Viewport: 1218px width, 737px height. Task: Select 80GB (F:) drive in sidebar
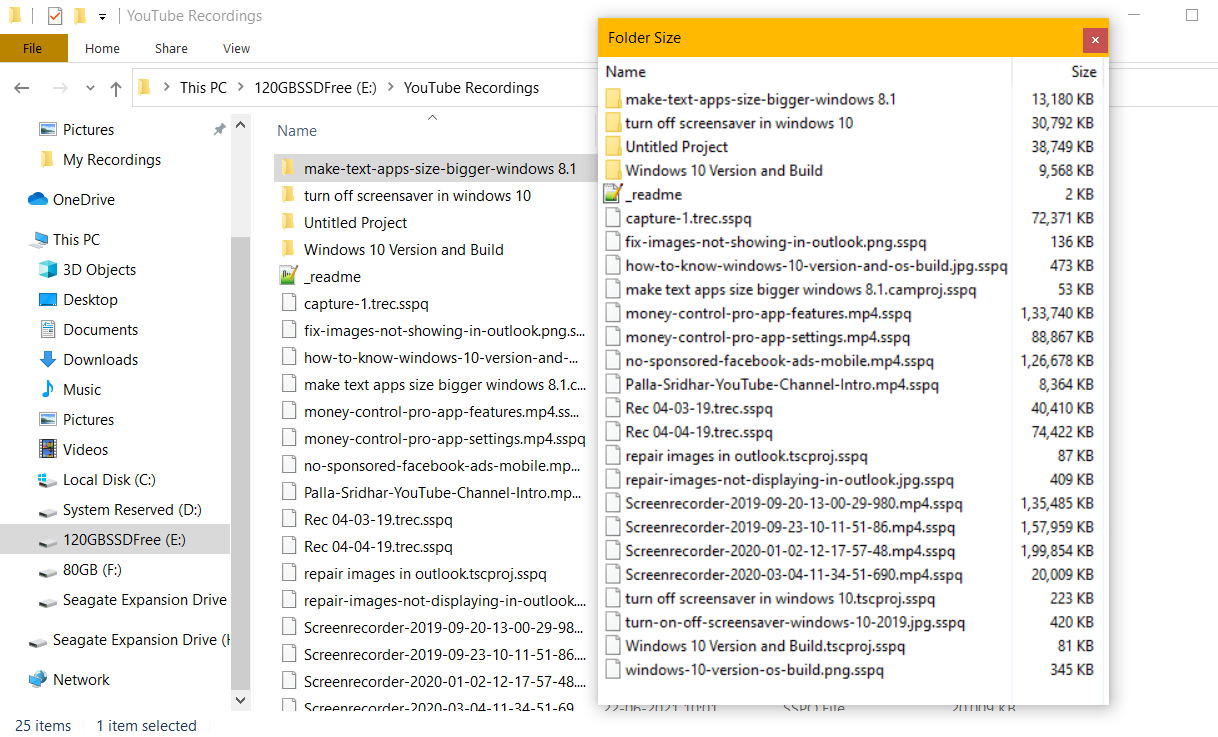pyautogui.click(x=92, y=570)
